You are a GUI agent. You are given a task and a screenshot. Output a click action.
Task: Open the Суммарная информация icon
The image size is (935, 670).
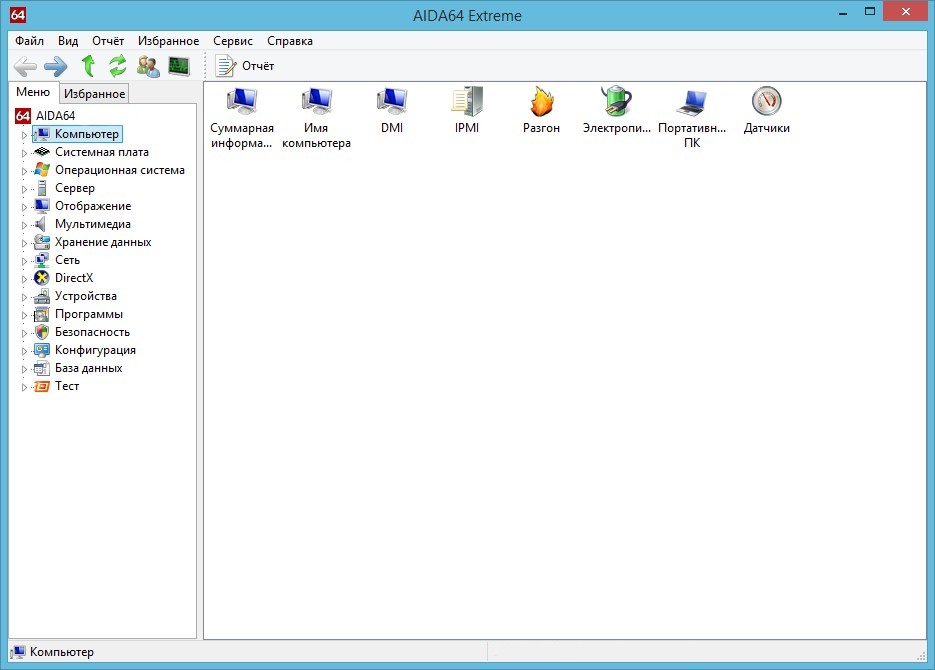241,102
